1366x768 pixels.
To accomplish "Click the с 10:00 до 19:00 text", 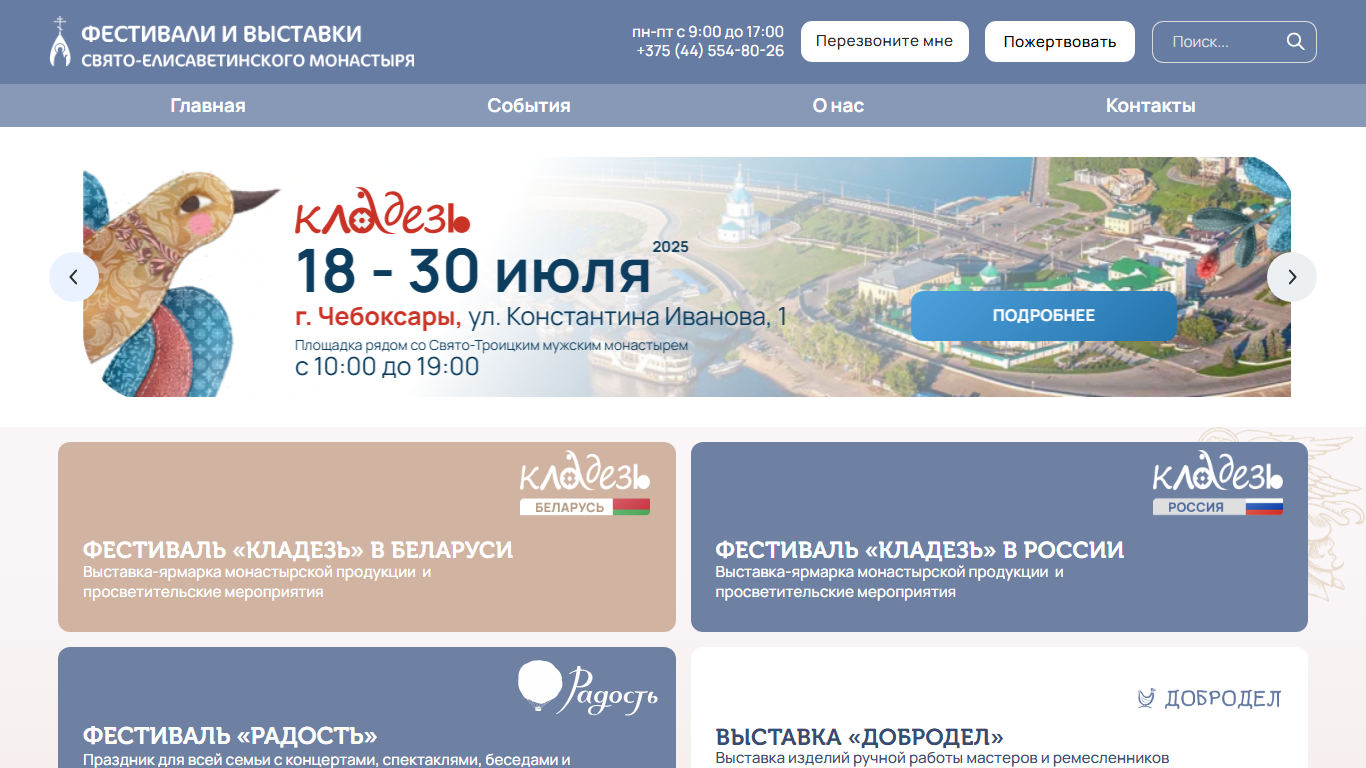I will click(x=387, y=367).
